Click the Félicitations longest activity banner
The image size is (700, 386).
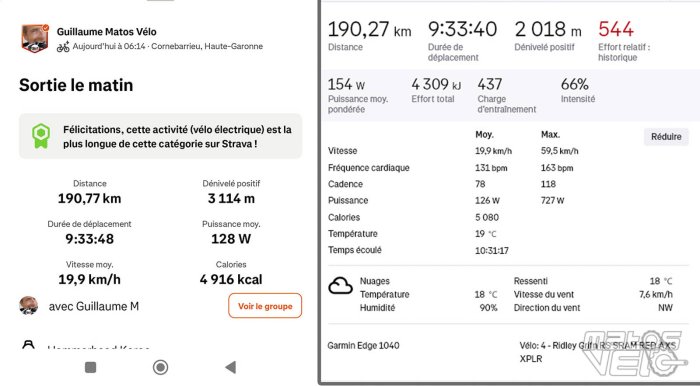pos(160,136)
